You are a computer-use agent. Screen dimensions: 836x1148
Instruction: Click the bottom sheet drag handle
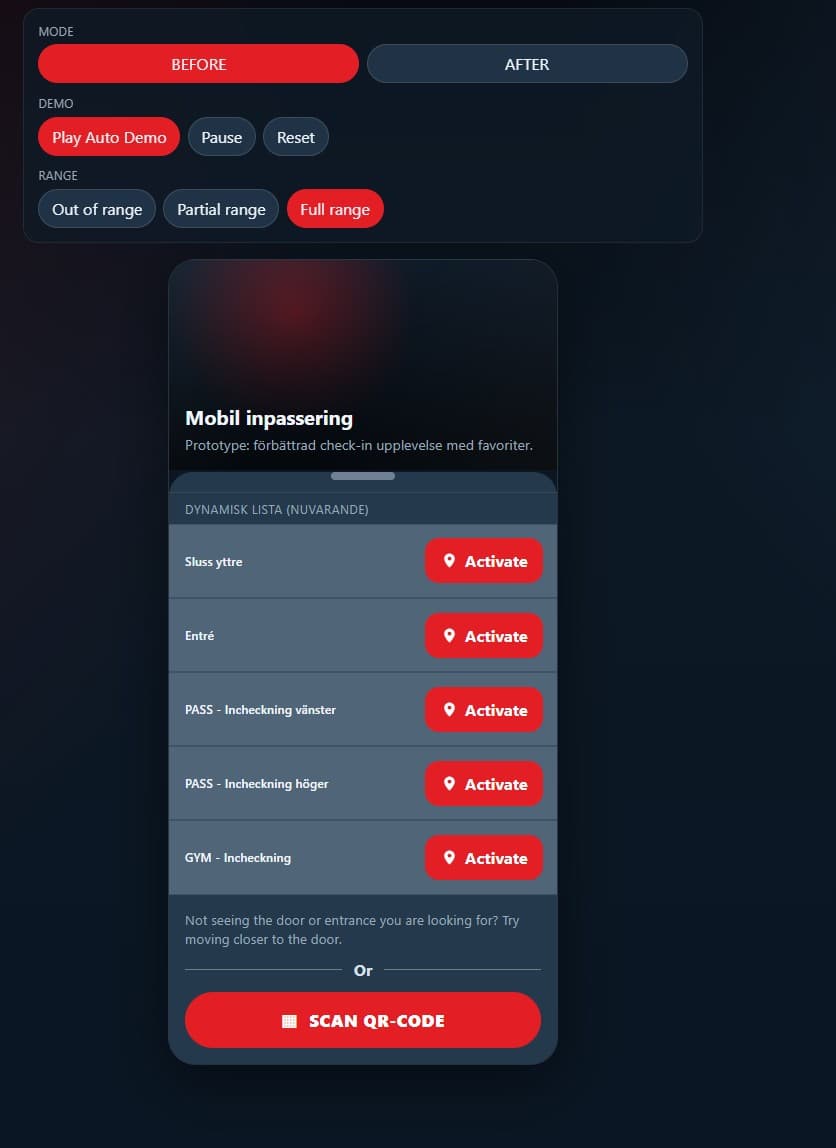[363, 476]
